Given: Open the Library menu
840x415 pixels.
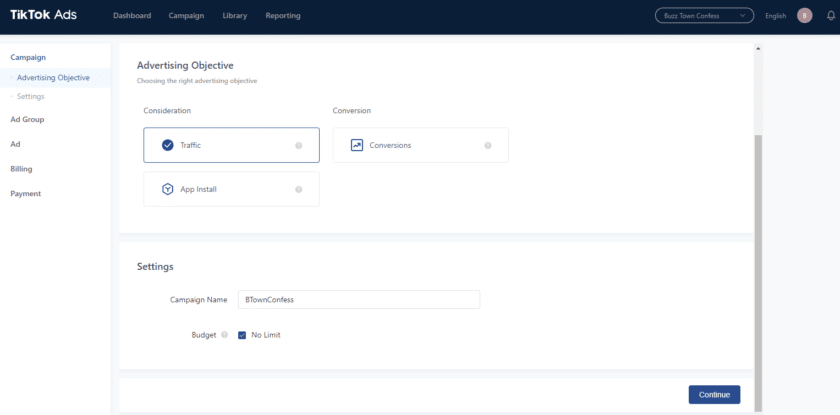Looking at the screenshot, I should pyautogui.click(x=235, y=16).
